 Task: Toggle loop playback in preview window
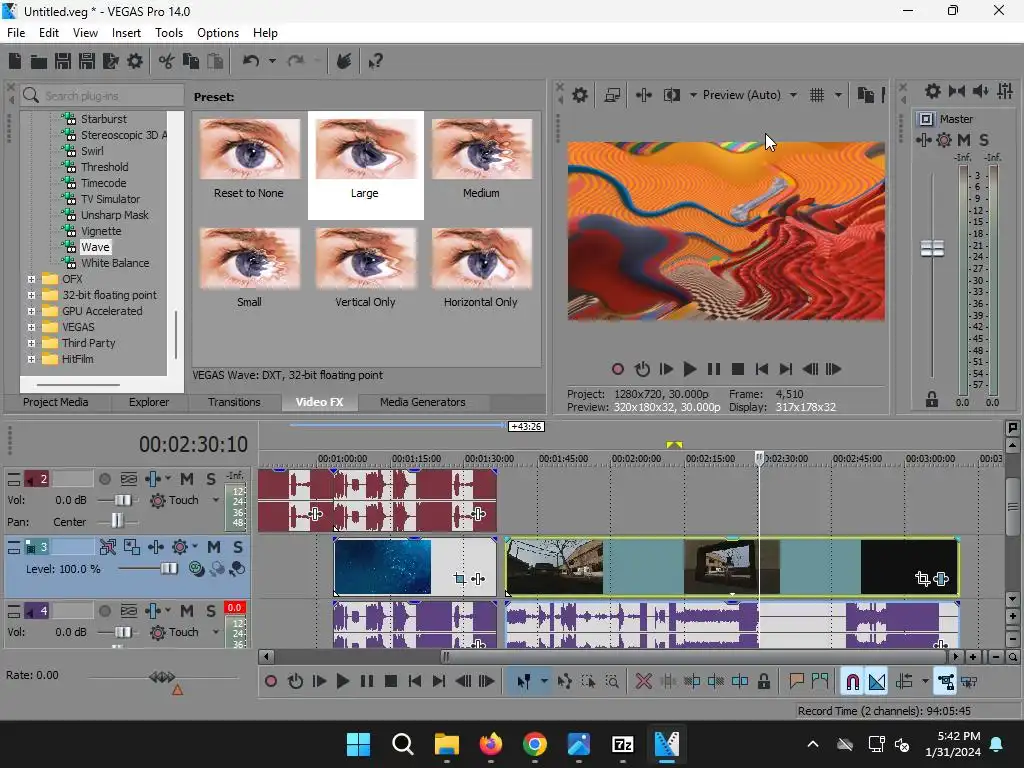tap(642, 370)
